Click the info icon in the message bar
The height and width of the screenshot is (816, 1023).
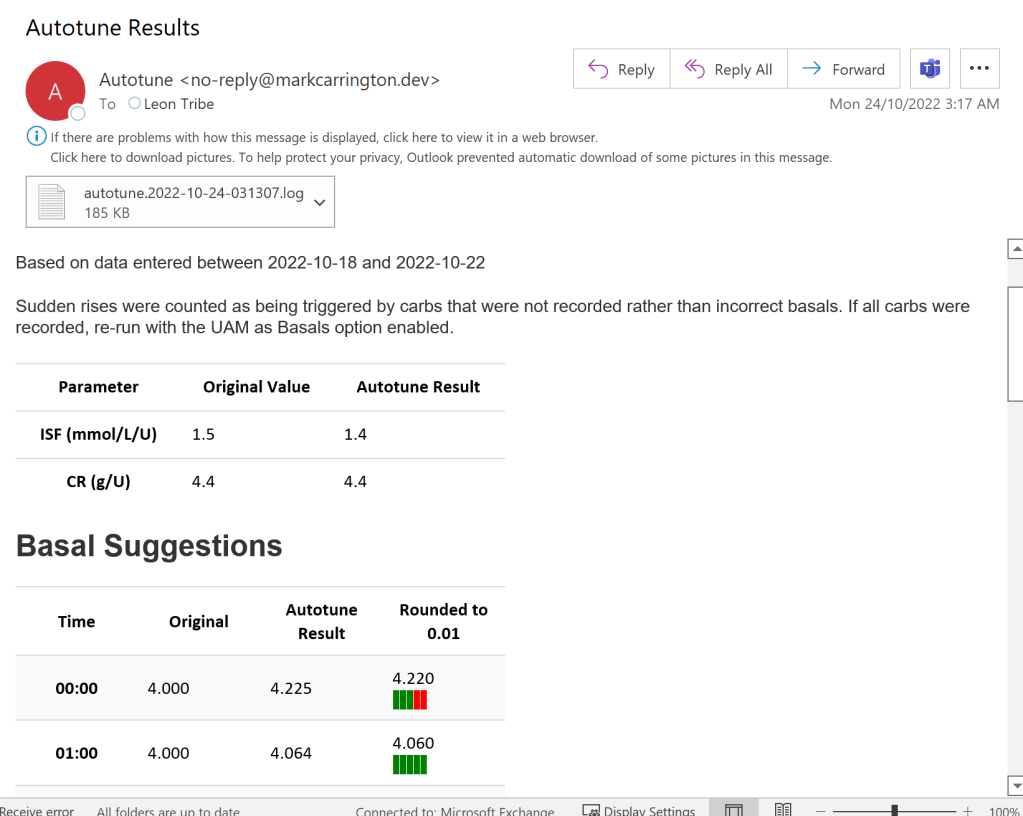(36, 137)
